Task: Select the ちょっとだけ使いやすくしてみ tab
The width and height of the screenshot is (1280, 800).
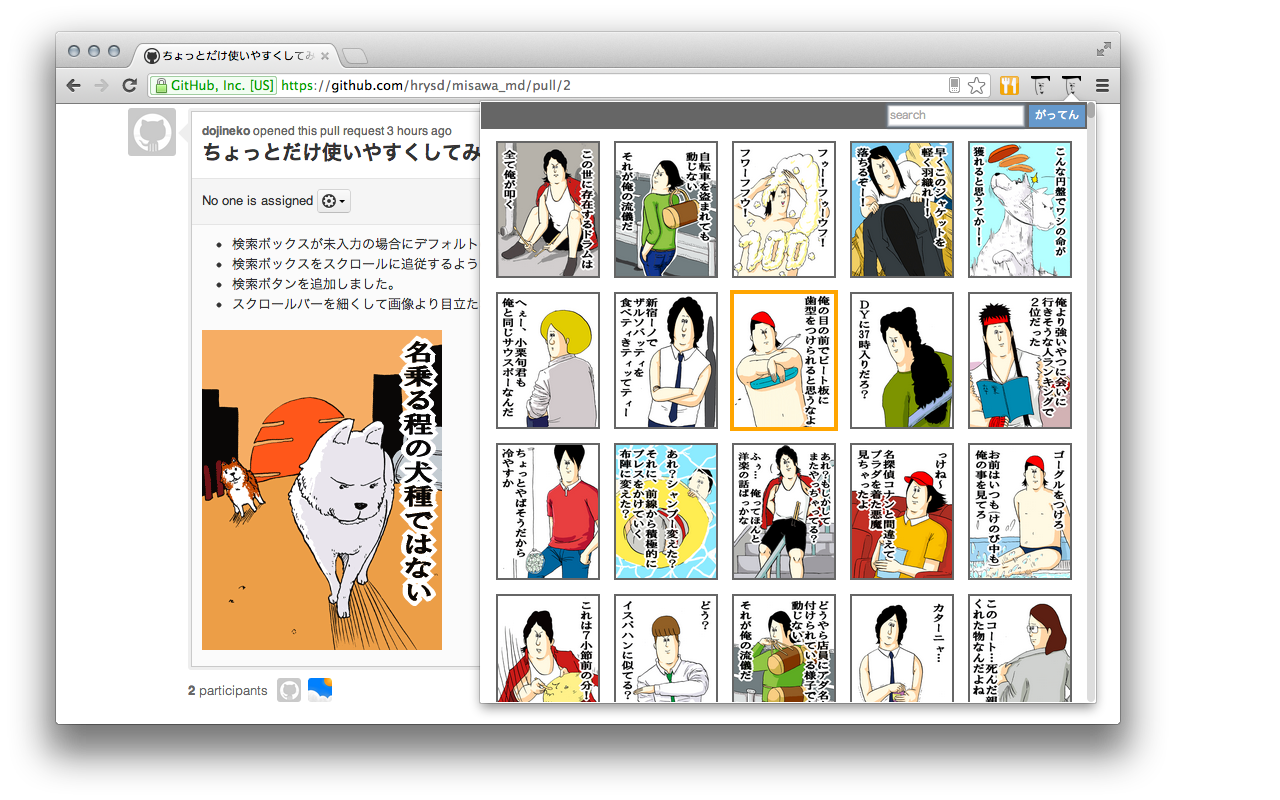Action: click(237, 55)
